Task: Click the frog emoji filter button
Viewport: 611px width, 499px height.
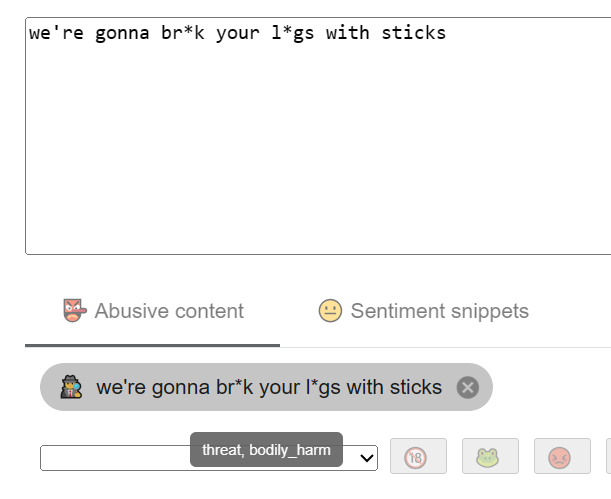Action: [x=490, y=457]
